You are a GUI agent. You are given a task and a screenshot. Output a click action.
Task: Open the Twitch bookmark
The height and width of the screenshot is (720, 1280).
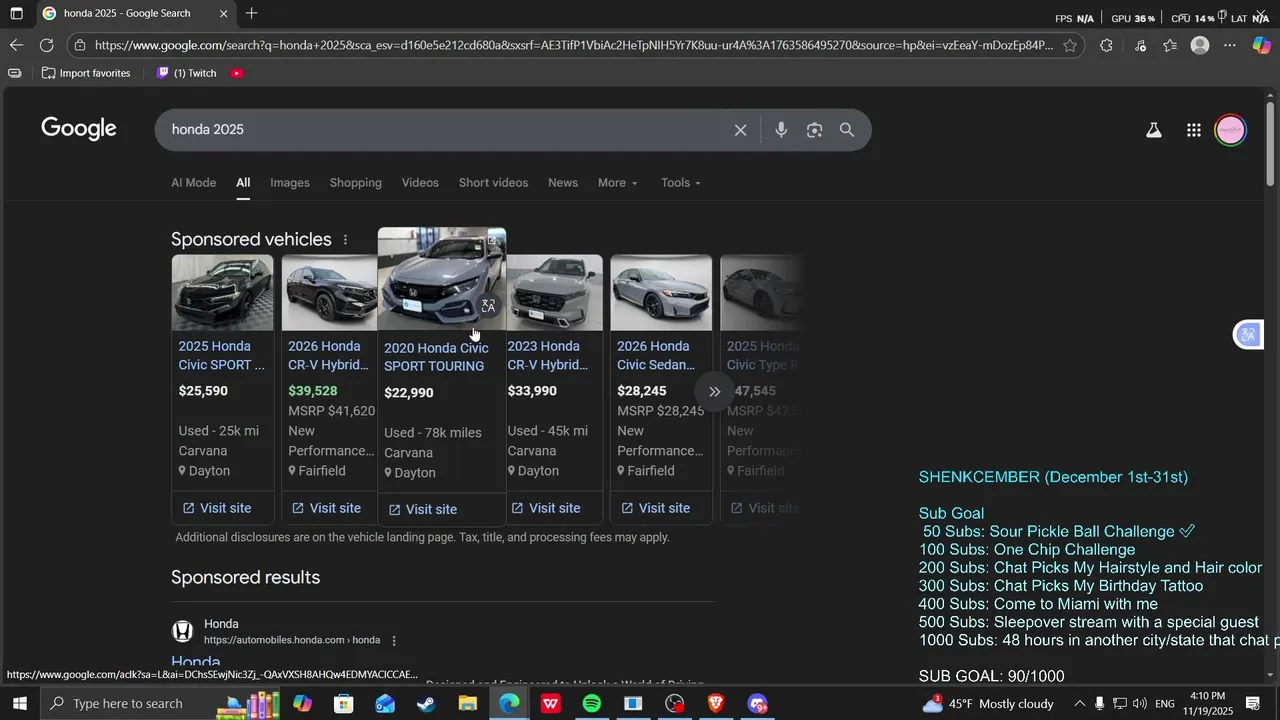(187, 73)
